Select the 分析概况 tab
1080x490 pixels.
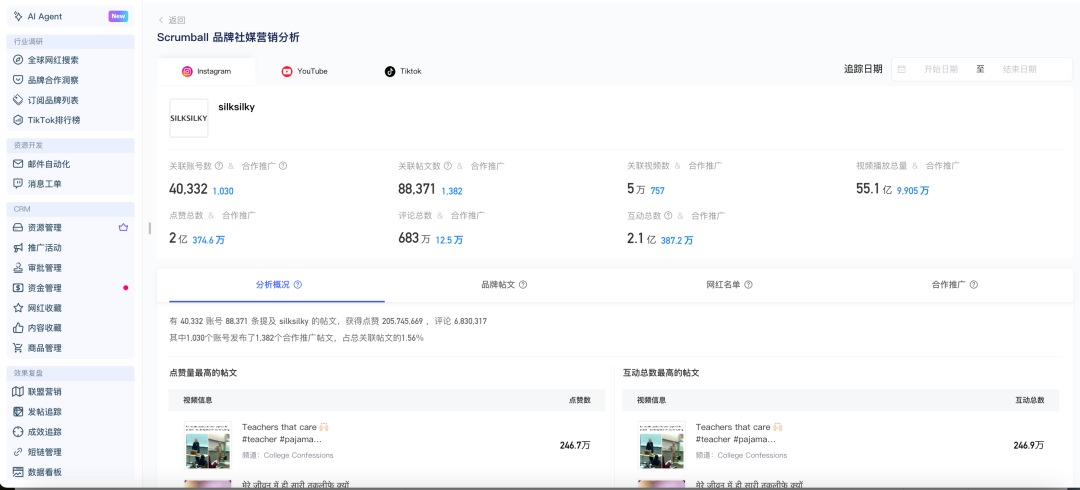(x=278, y=285)
